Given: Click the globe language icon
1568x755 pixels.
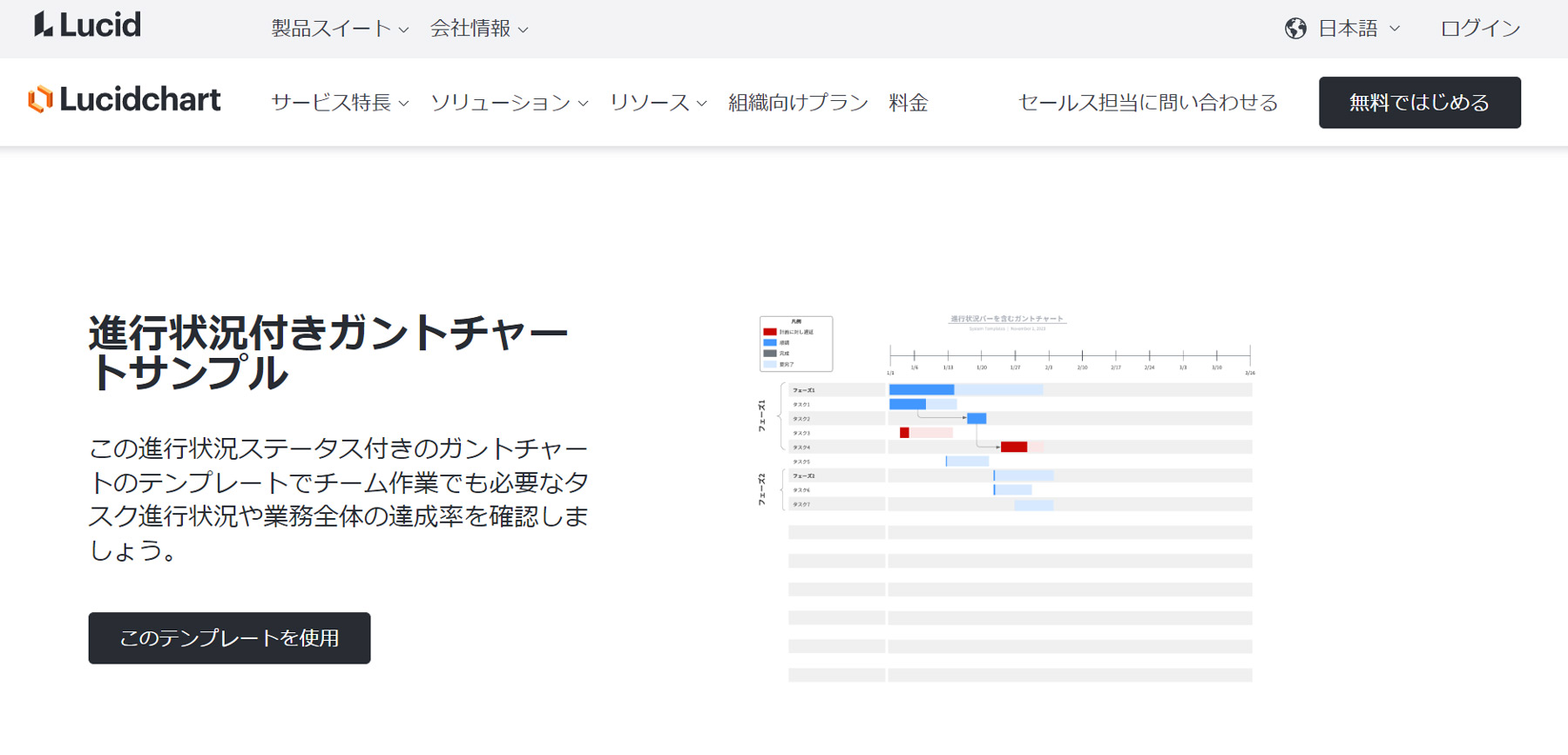Looking at the screenshot, I should [x=1295, y=29].
